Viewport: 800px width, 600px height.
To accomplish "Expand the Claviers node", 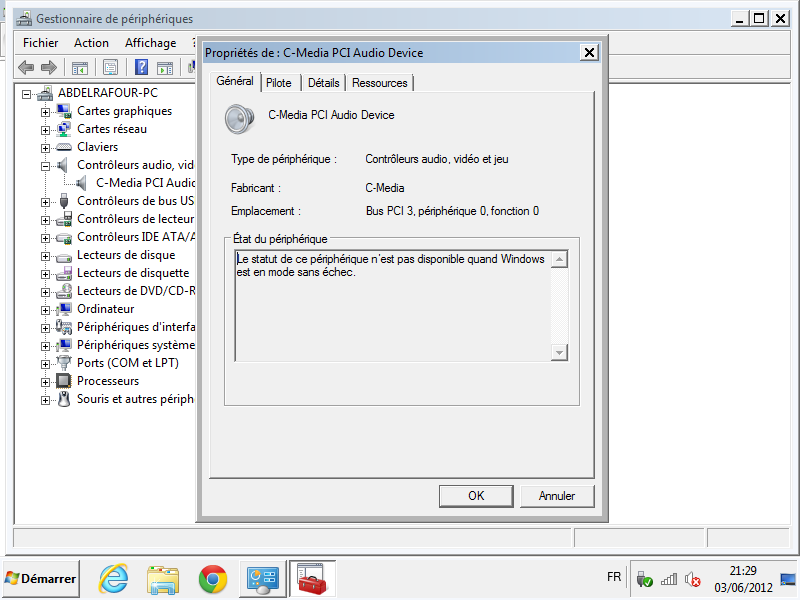I will point(45,148).
